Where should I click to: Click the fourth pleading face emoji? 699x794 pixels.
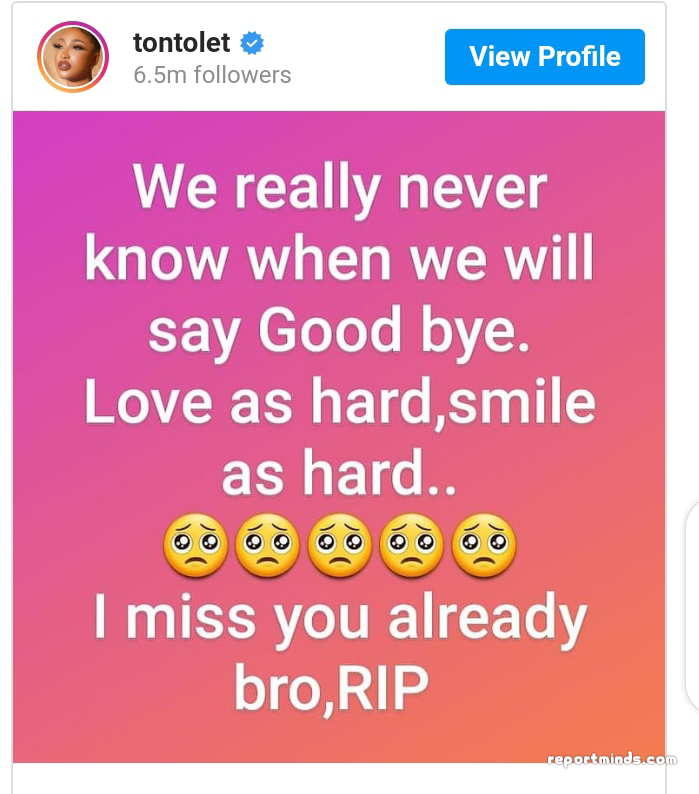pyautogui.click(x=411, y=546)
